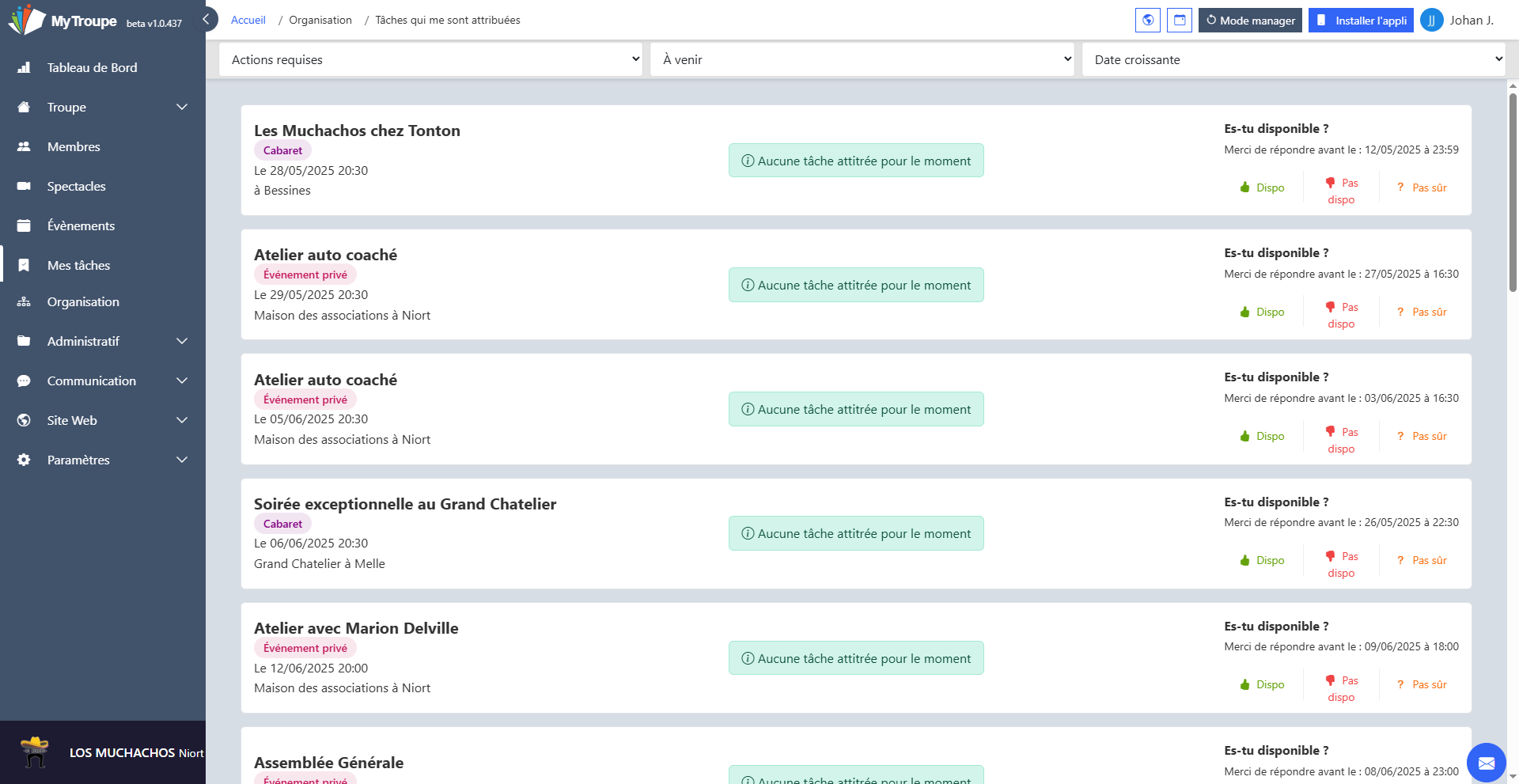Screen dimensions: 1519x784
Task: Click Cabaret tag on Les Muchachos card
Action: [282, 150]
